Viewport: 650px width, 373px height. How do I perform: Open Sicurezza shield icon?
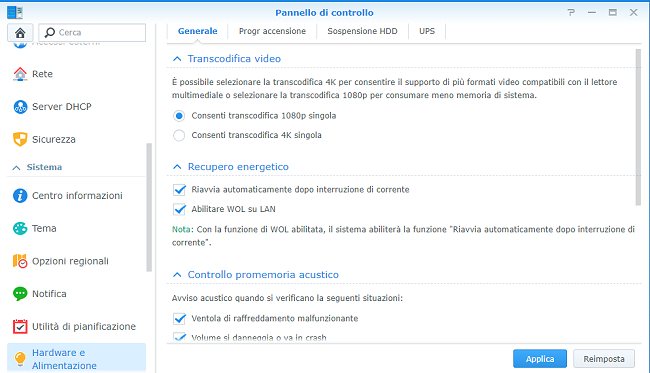tap(20, 140)
